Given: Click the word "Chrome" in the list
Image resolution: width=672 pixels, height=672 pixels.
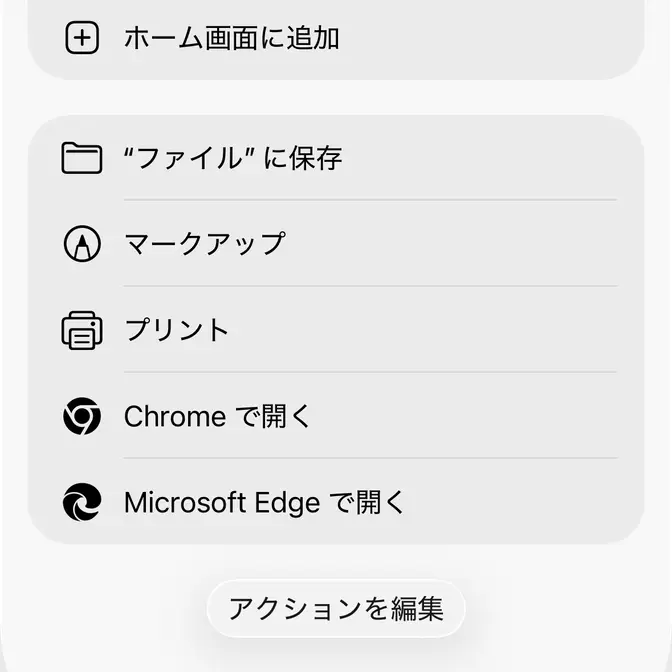Looking at the screenshot, I should click(175, 416).
